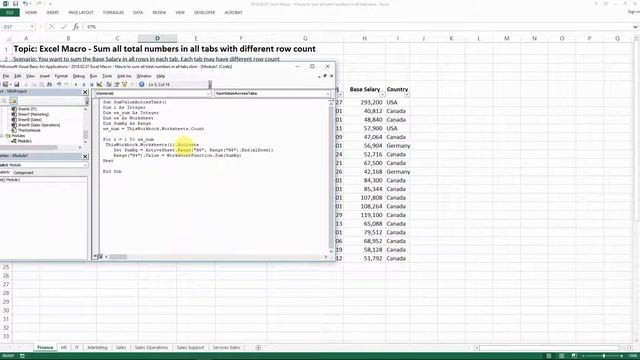
Task: Click the Undo icon in the VBA toolbar
Action: 59,84
